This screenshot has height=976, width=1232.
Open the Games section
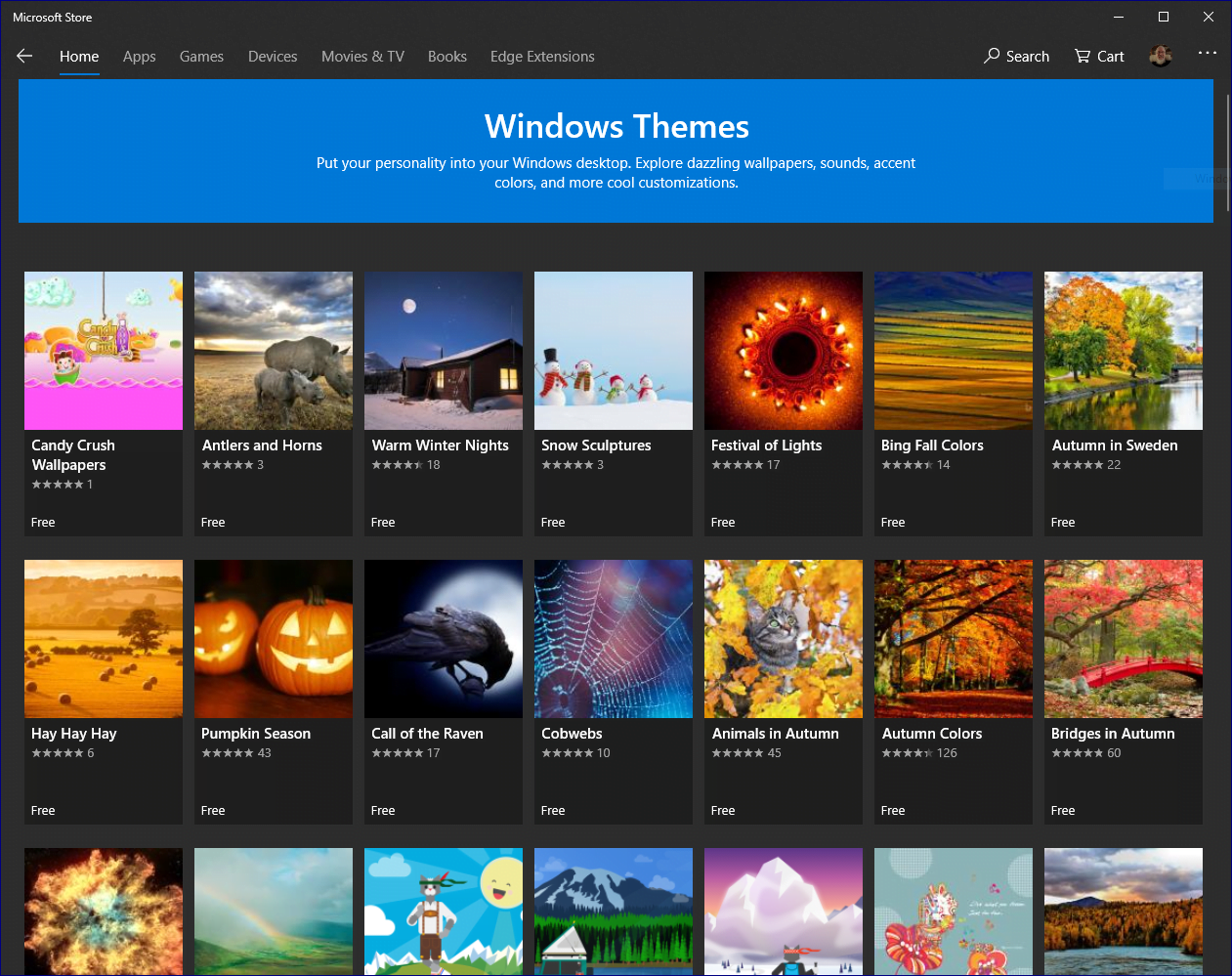pos(201,57)
